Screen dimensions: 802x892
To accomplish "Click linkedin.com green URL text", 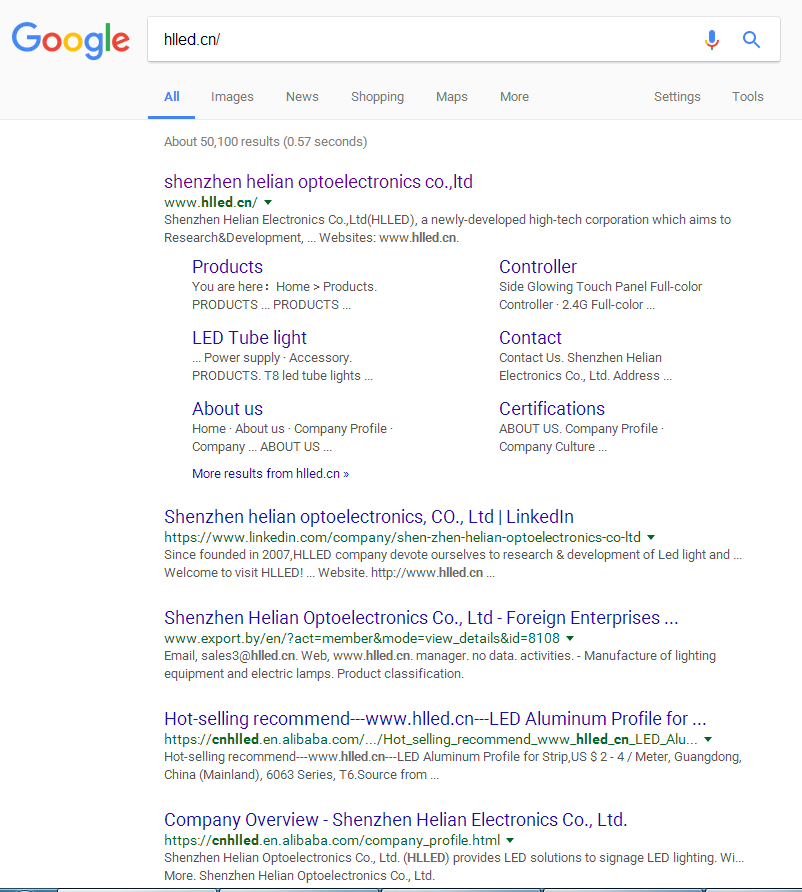I will [402, 537].
